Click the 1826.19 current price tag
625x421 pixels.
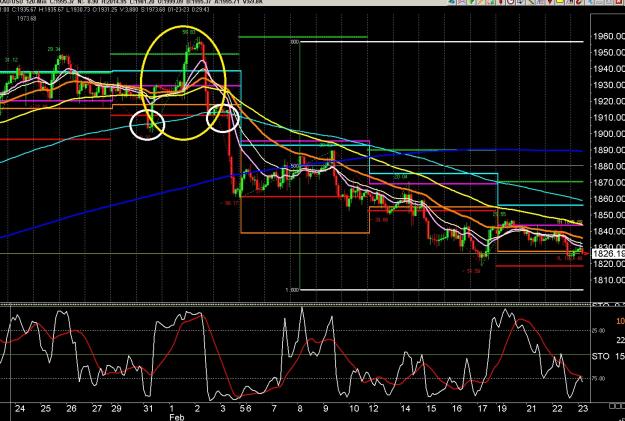[608, 254]
